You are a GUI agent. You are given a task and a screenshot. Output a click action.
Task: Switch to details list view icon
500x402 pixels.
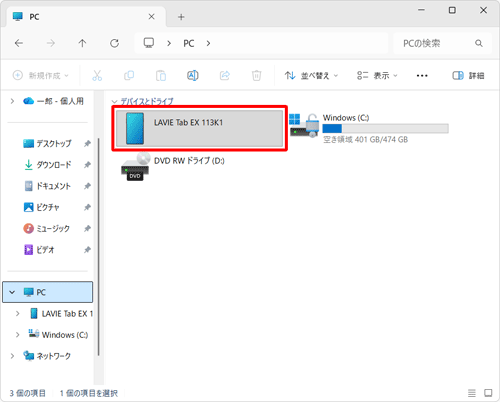472,393
